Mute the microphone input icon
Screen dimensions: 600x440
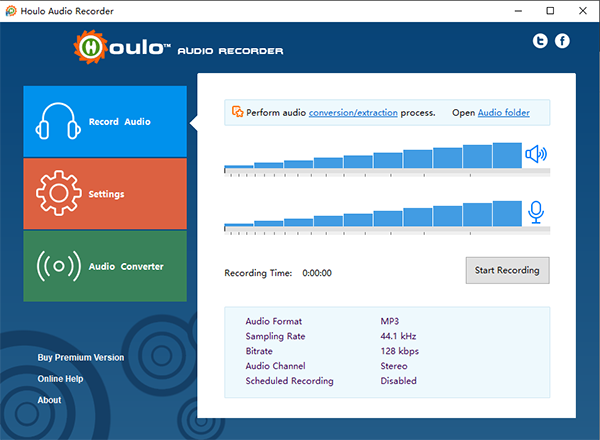pyautogui.click(x=536, y=212)
